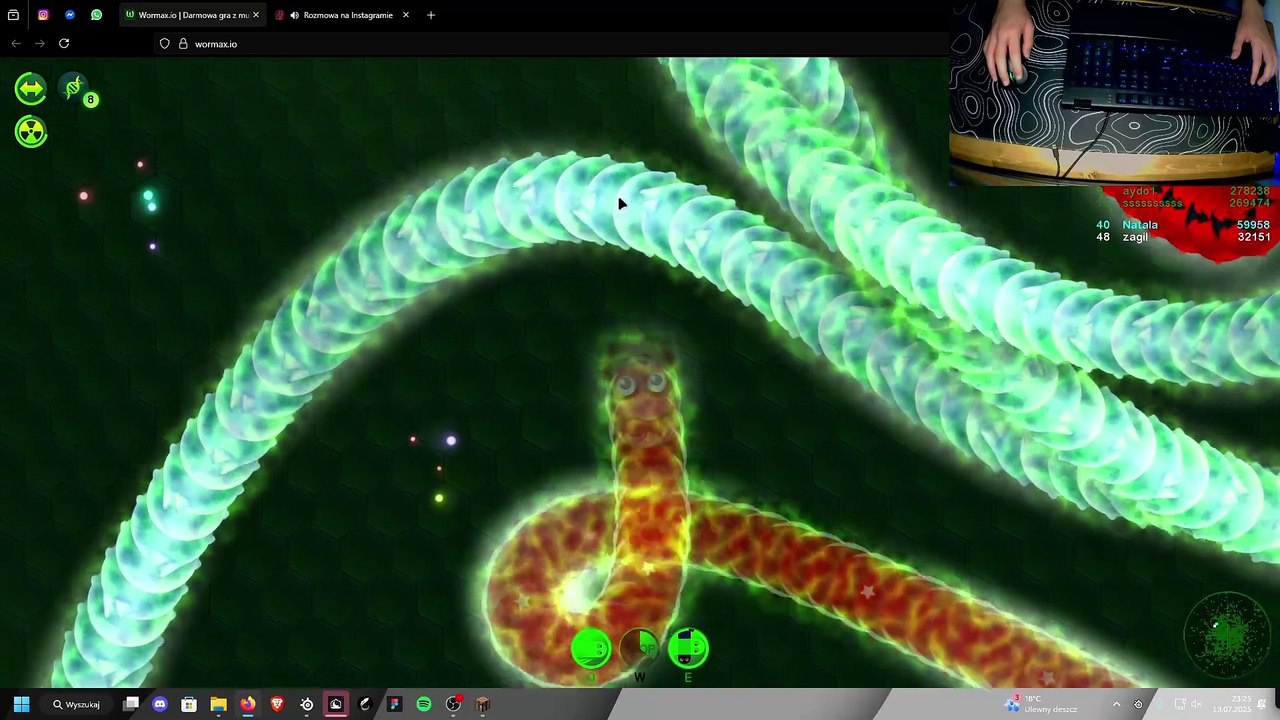
Task: Switch to the Rozmowa na Instagramie tab
Action: [343, 15]
